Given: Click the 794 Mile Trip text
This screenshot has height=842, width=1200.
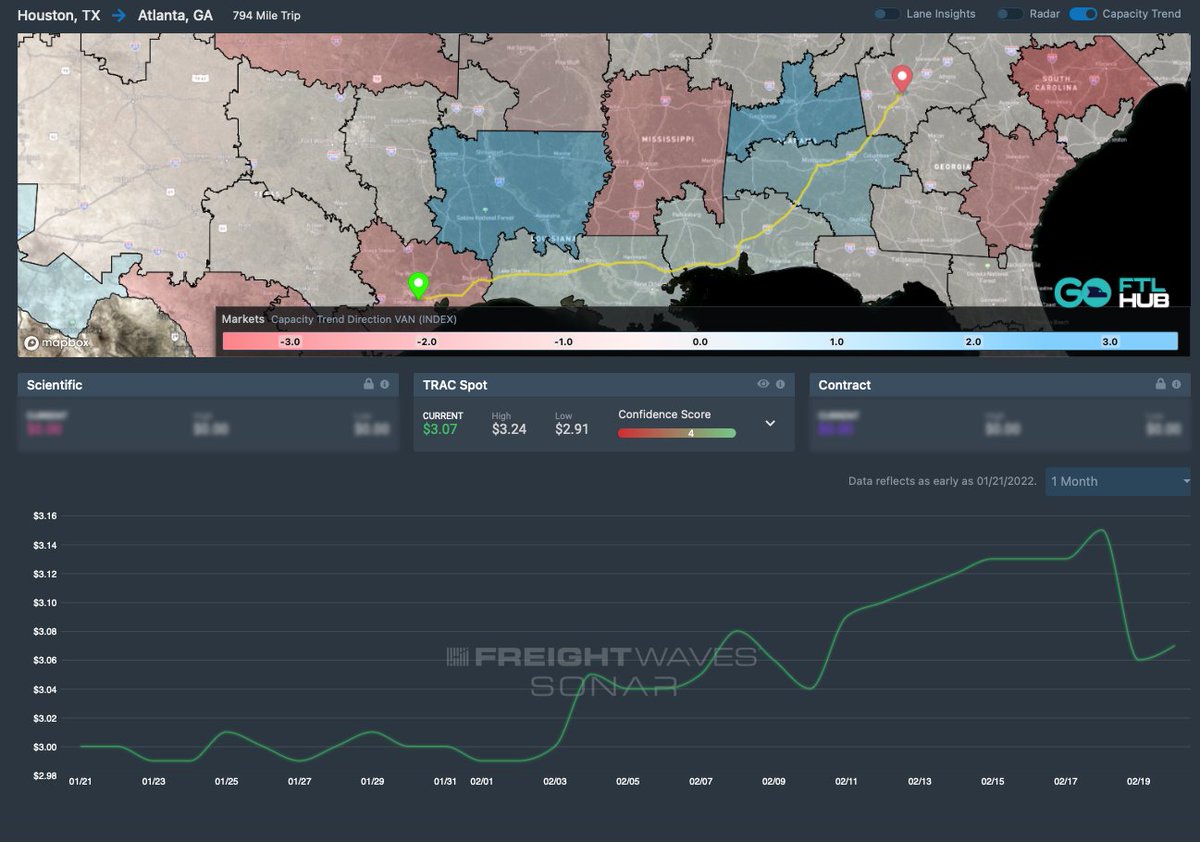Looking at the screenshot, I should [266, 16].
